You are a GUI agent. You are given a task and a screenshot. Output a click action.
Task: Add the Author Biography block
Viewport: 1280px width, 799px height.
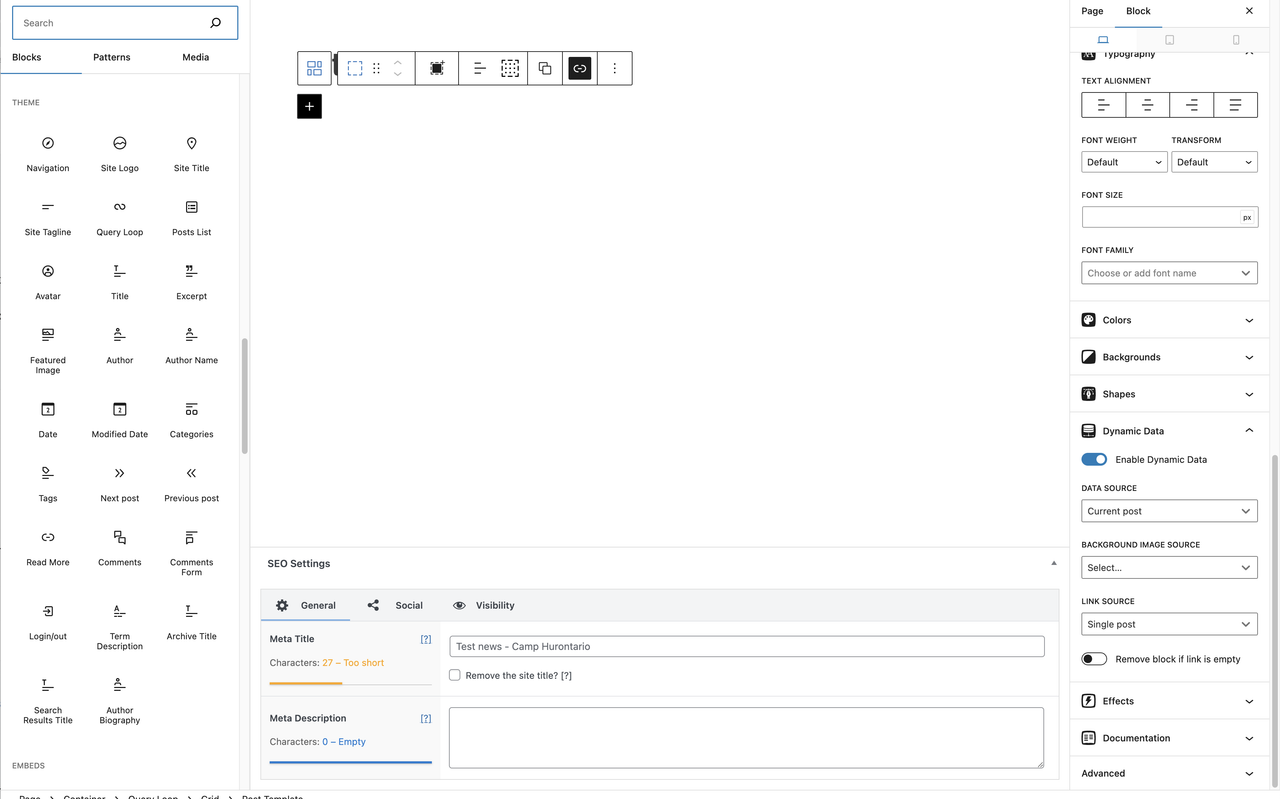coord(120,701)
